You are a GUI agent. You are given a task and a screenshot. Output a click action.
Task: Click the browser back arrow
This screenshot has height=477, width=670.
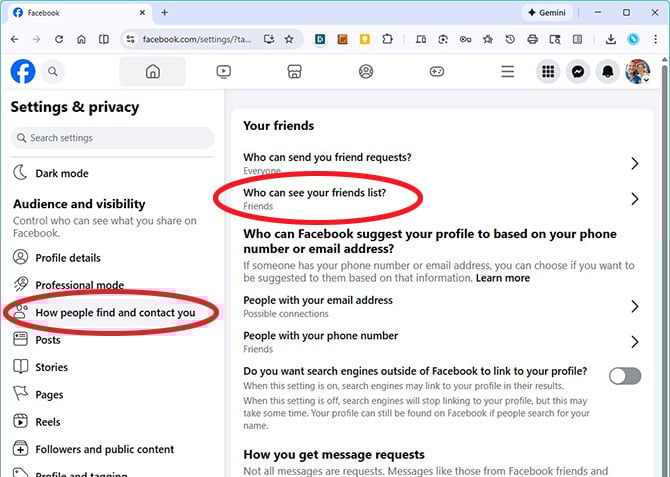point(15,39)
